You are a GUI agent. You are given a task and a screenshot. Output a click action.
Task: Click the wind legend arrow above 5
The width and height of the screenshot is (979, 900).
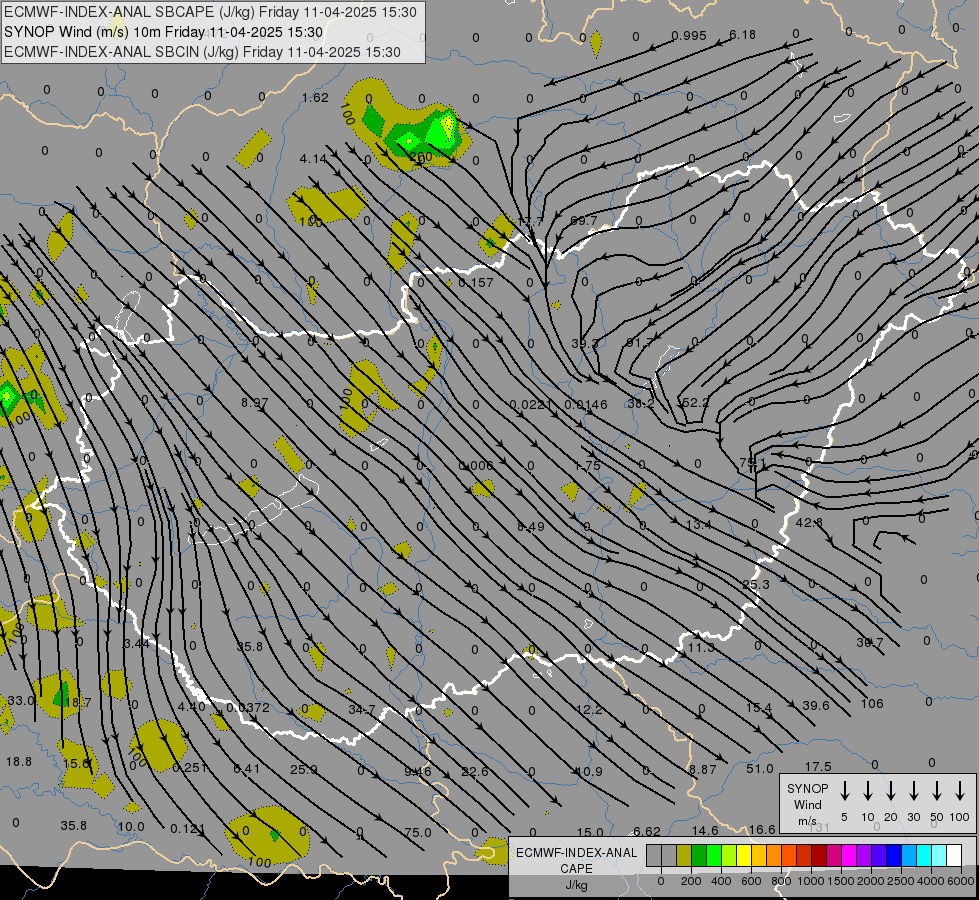[845, 791]
